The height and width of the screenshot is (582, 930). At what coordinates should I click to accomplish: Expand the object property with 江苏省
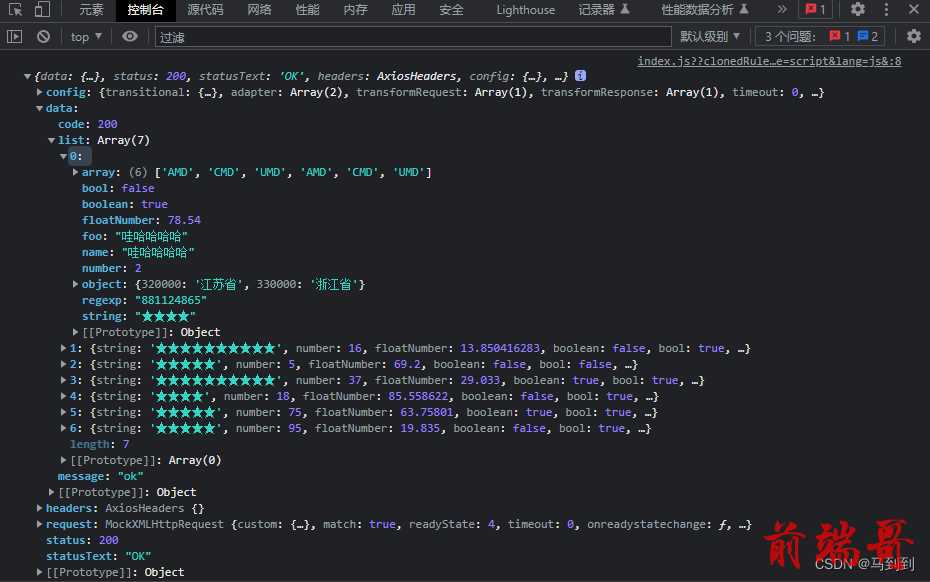[75, 284]
